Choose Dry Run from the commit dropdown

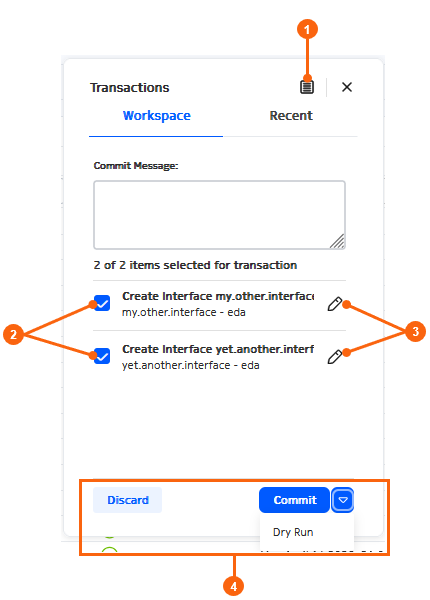(x=293, y=532)
